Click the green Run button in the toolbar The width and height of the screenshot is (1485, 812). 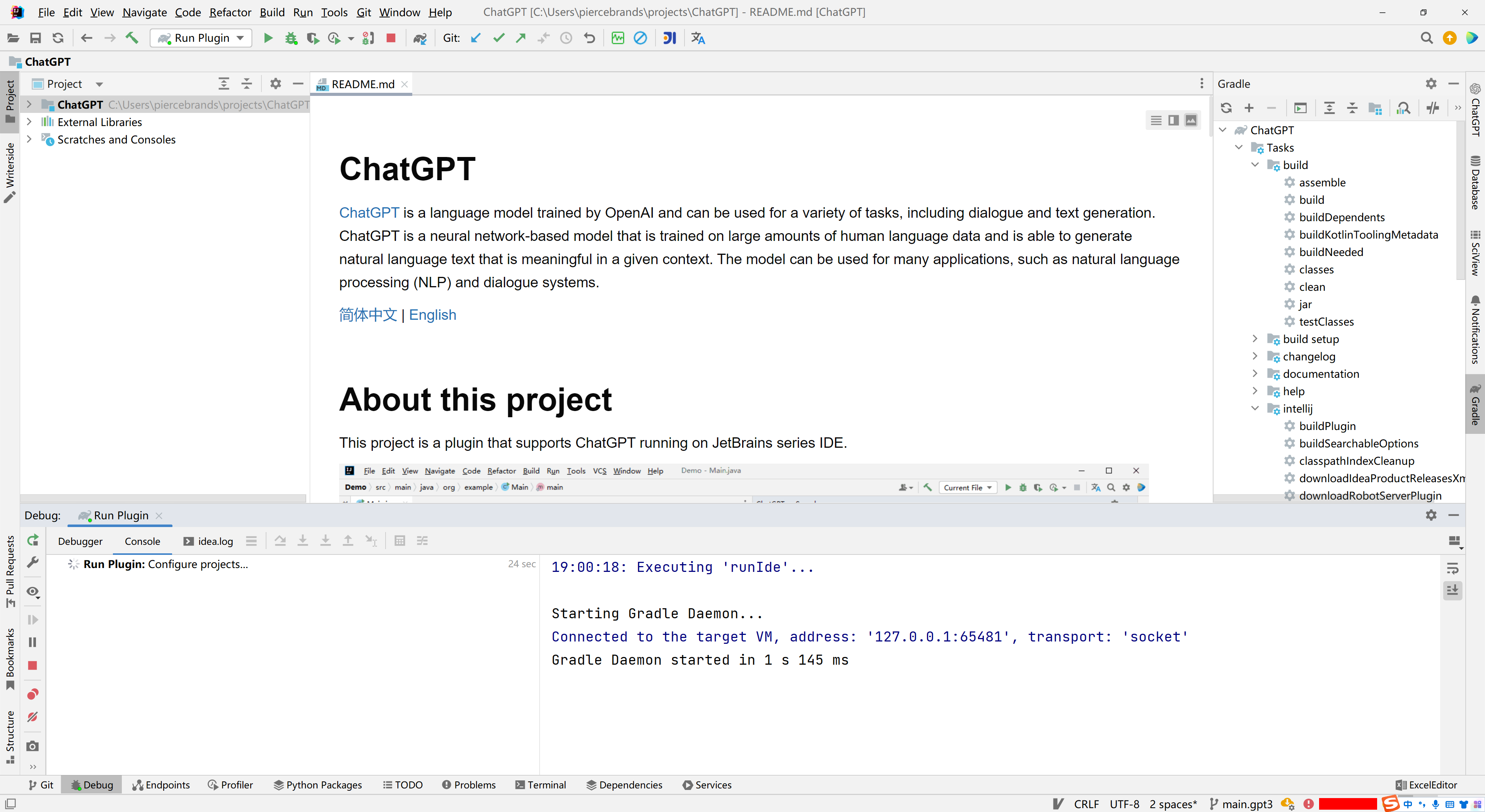click(268, 38)
